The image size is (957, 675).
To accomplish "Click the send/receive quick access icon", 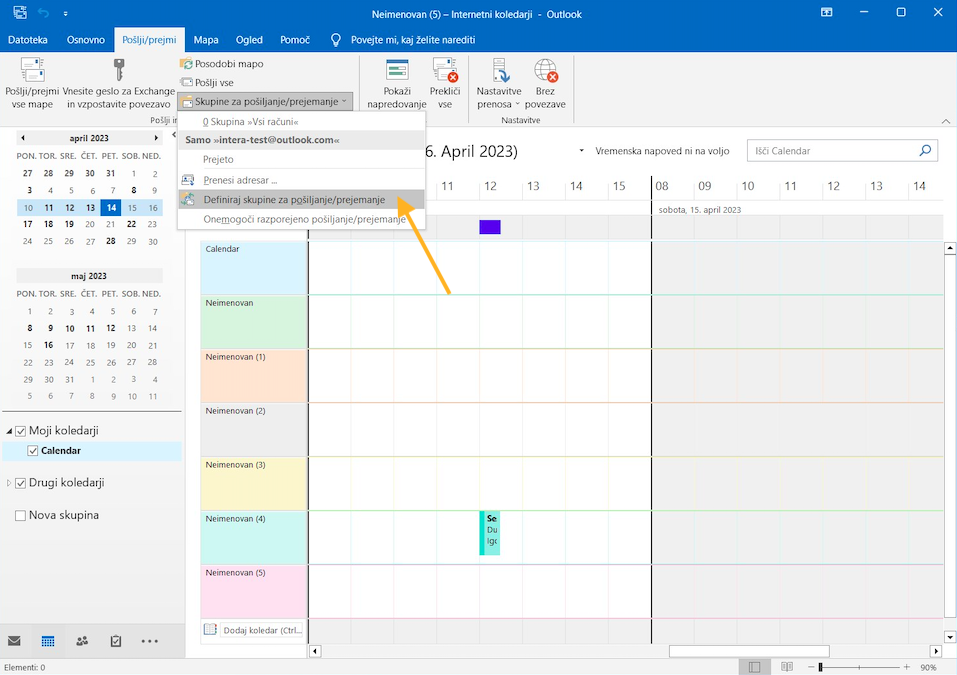I will (20, 12).
